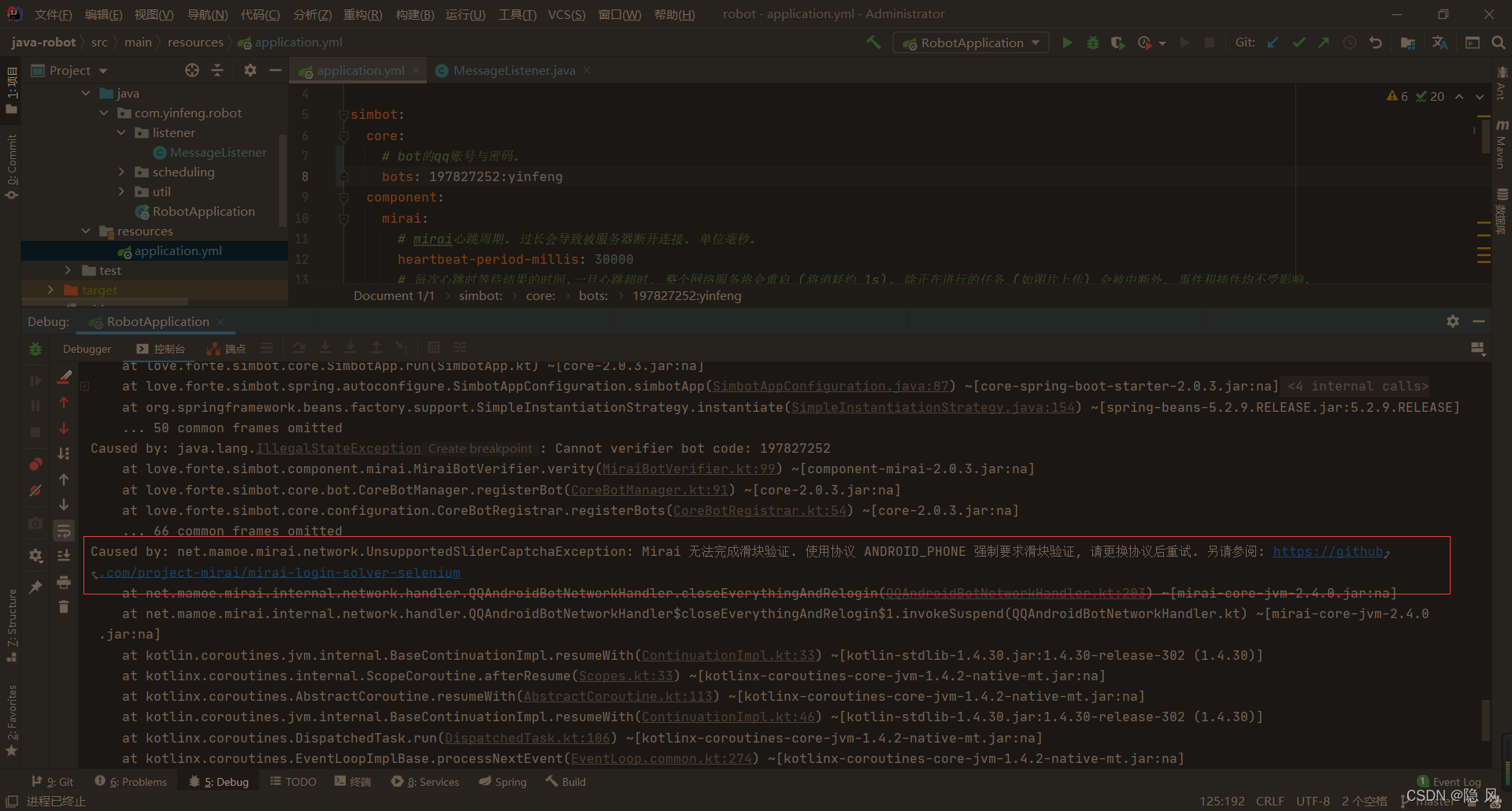Image resolution: width=1512 pixels, height=811 pixels.
Task: Toggle mute breakpoints
Action: tap(35, 491)
